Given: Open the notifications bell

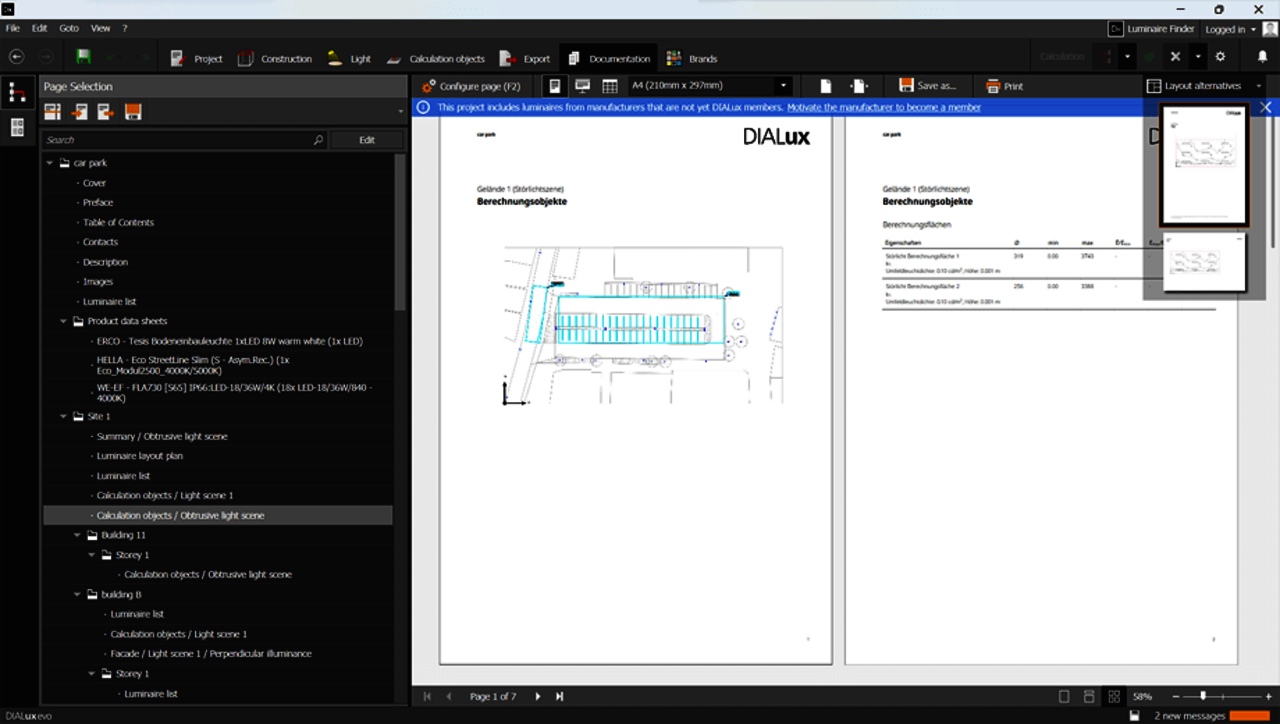Looking at the screenshot, I should click(x=1262, y=57).
